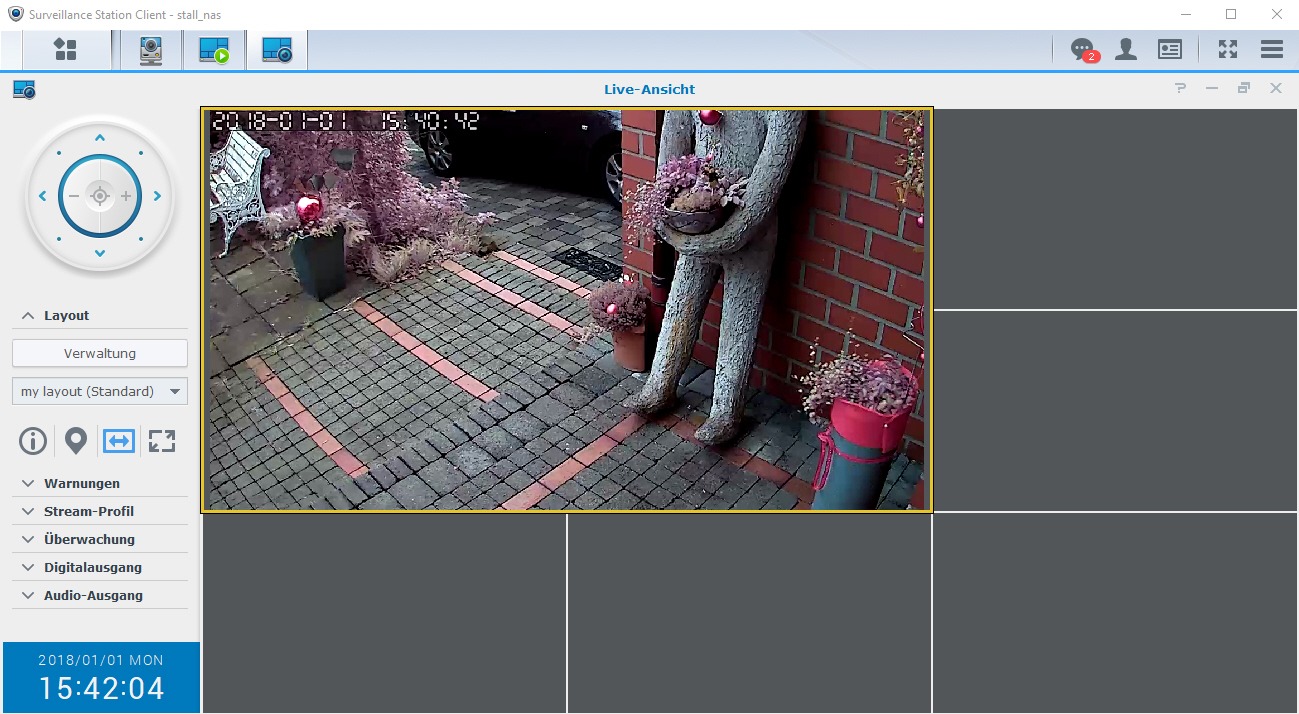Minimize the Live-Ansicht inner window
This screenshot has width=1299, height=714.
click(1212, 88)
